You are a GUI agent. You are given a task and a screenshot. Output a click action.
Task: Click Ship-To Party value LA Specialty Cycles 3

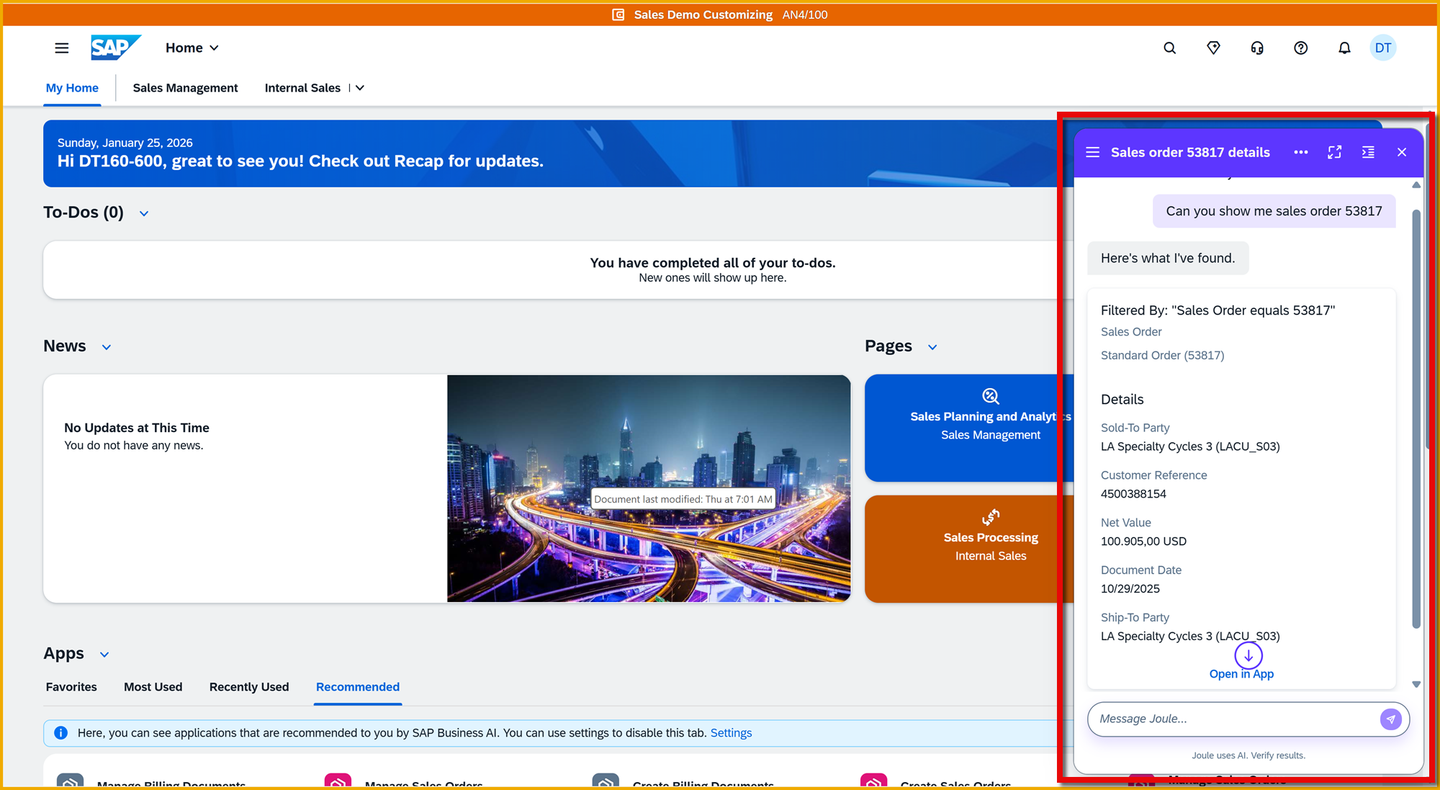click(x=1190, y=636)
